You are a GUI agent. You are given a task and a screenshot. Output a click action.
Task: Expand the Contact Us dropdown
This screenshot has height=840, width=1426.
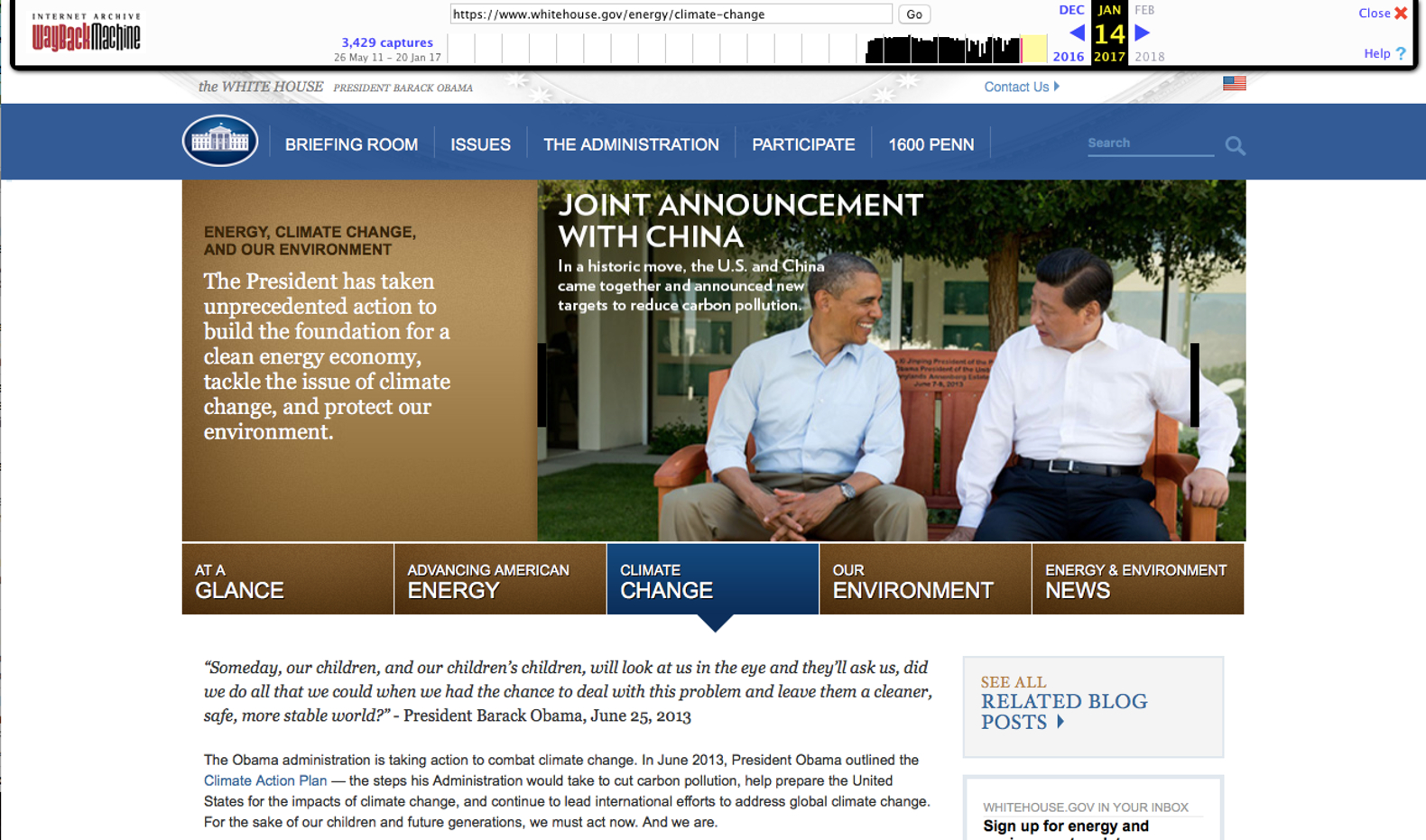click(x=1022, y=87)
